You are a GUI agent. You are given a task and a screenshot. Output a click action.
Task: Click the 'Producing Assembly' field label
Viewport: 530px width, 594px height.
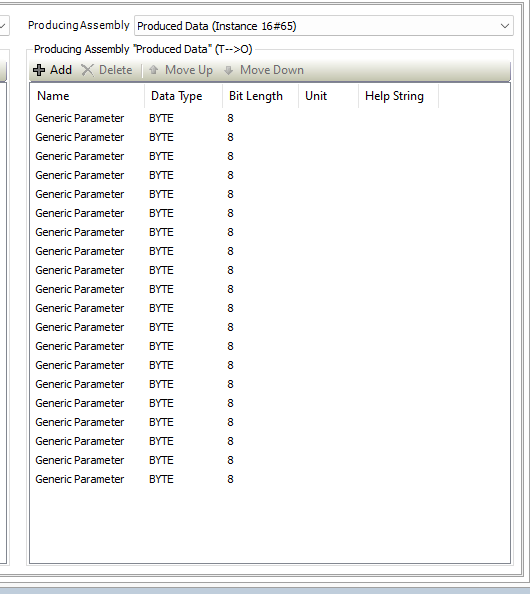point(79,25)
